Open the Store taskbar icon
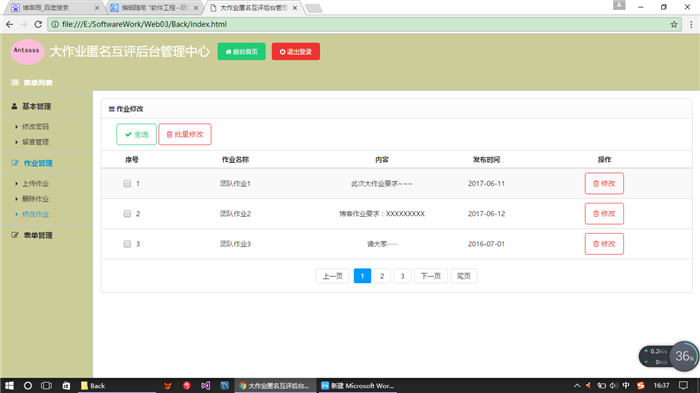This screenshot has width=700, height=393. coord(66,385)
